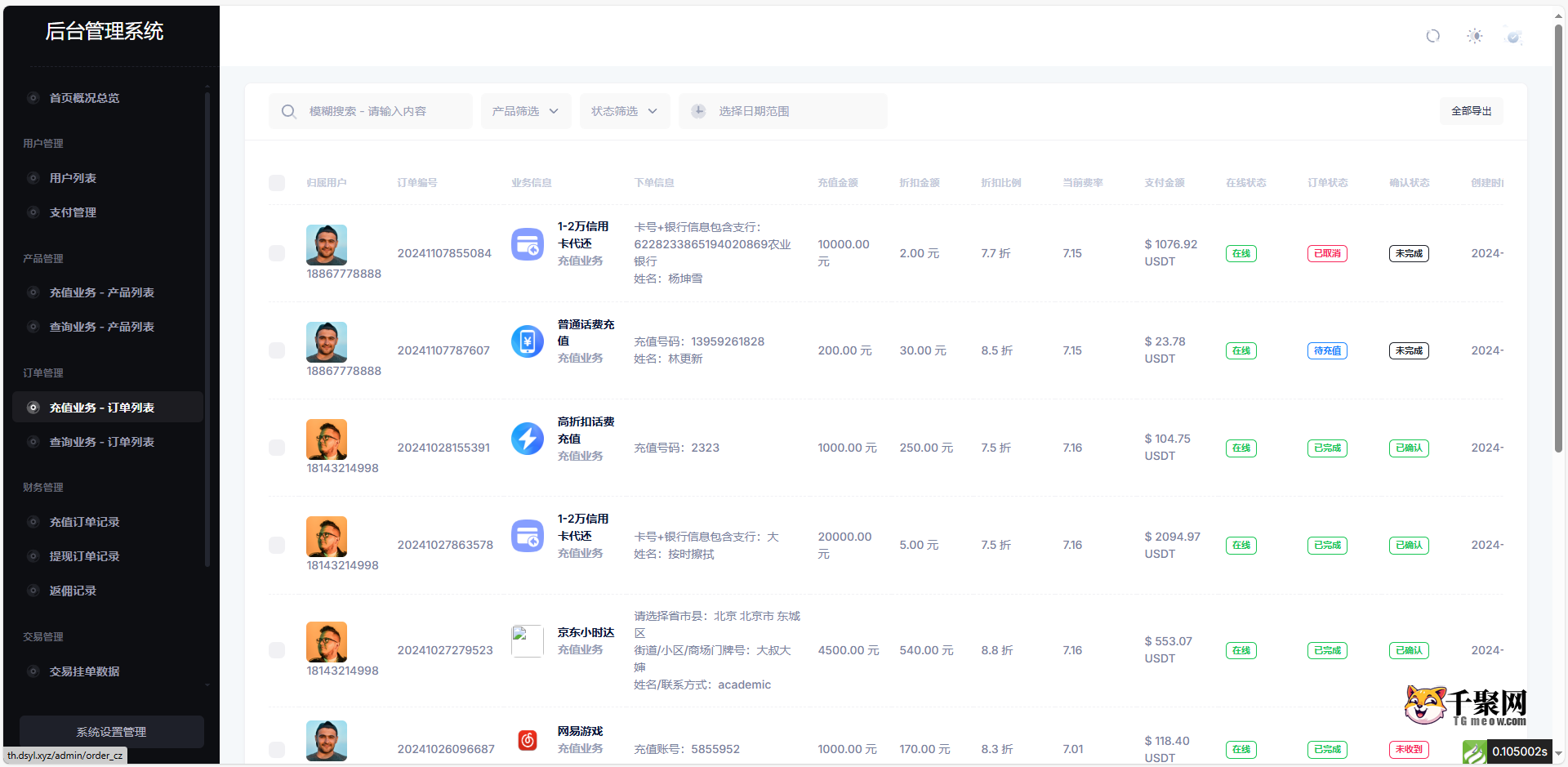
Task: Click bullet icon beside 返佣记录
Action: (33, 591)
